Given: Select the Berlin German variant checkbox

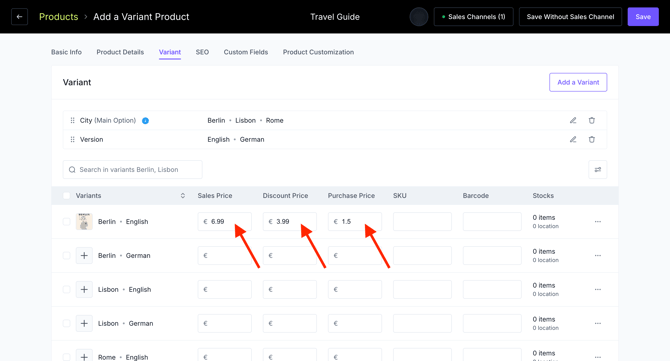Looking at the screenshot, I should point(67,255).
